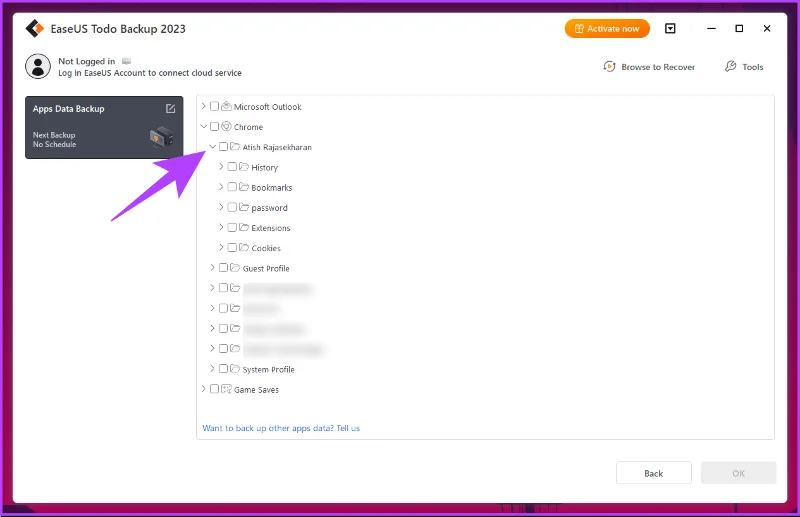Open the title bar dropdown menu icon
Screen dimensions: 800x517
click(x=670, y=29)
